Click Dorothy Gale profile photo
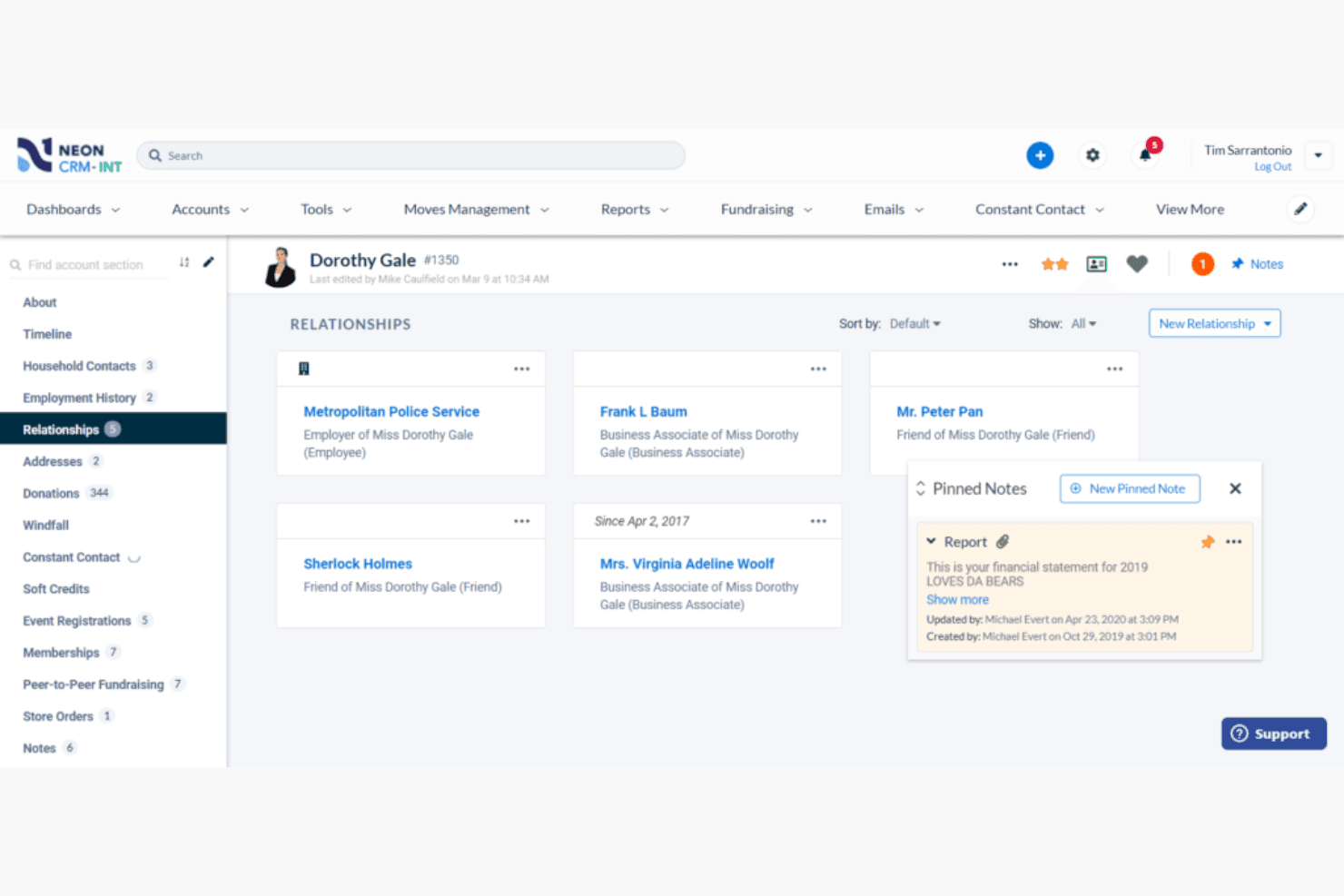Screen dimensions: 1344x896 pyautogui.click(x=281, y=267)
